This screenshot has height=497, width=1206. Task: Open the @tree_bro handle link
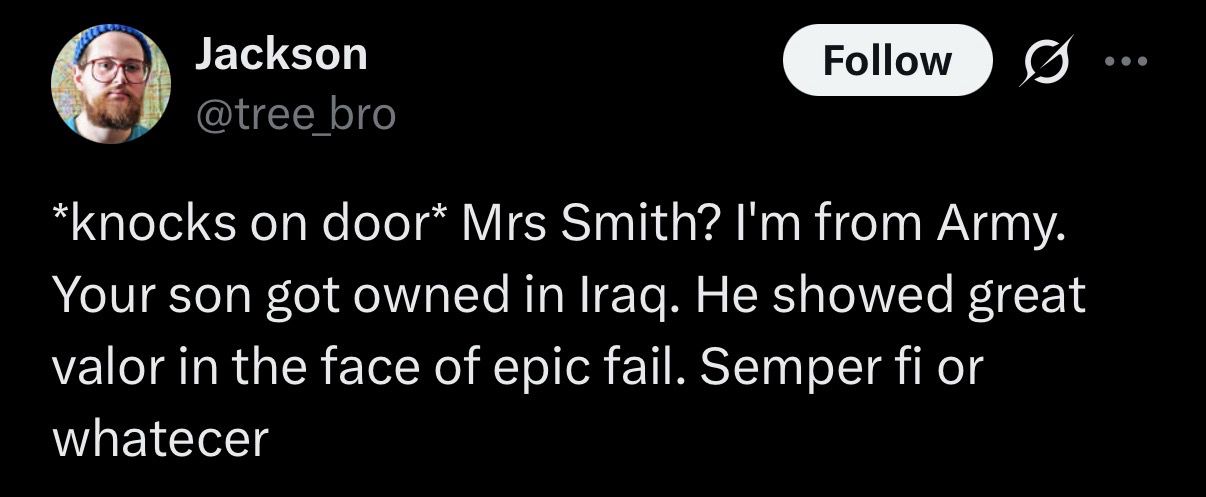click(x=295, y=115)
